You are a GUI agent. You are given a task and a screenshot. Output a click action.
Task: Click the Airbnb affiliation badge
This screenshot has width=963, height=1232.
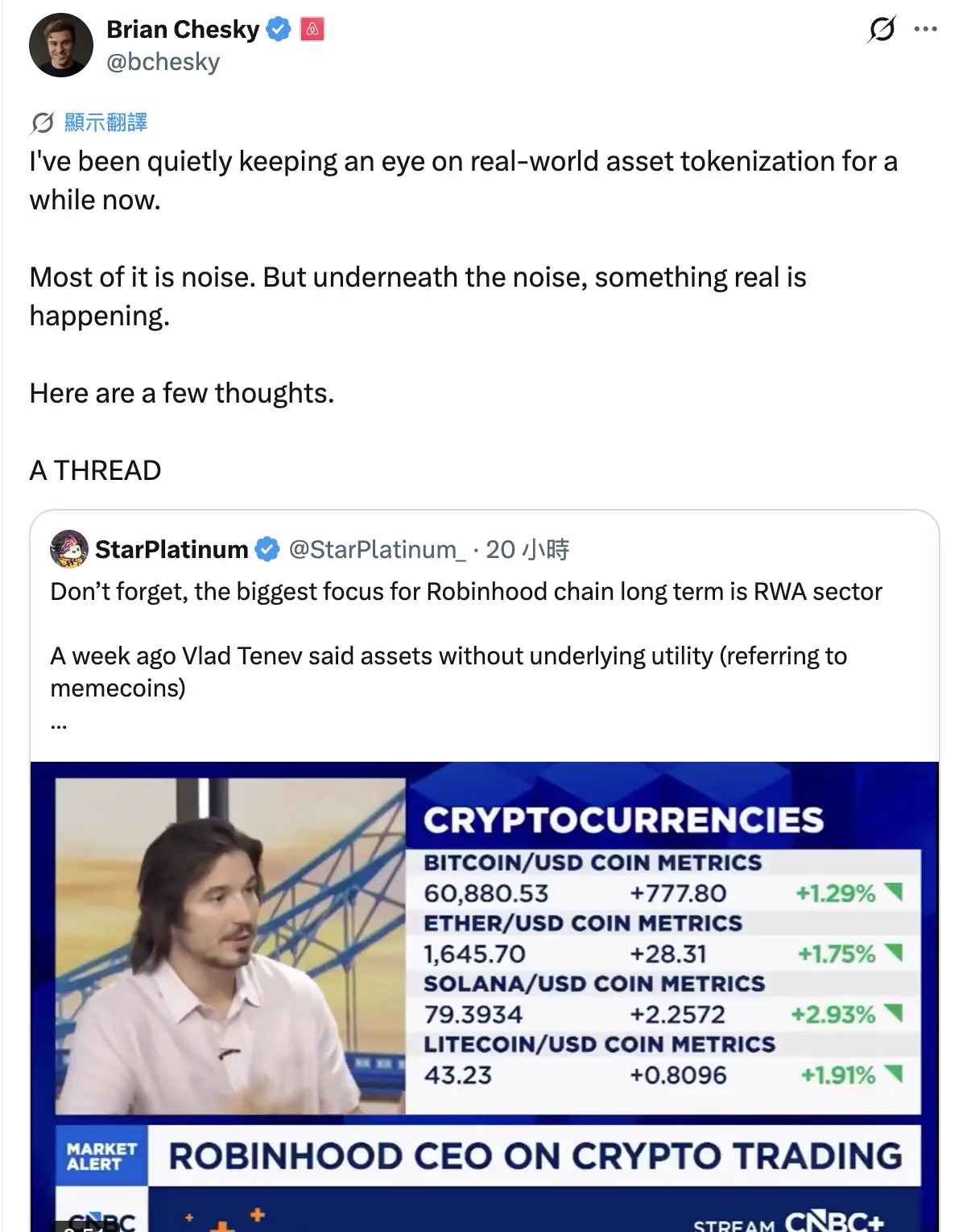click(312, 30)
